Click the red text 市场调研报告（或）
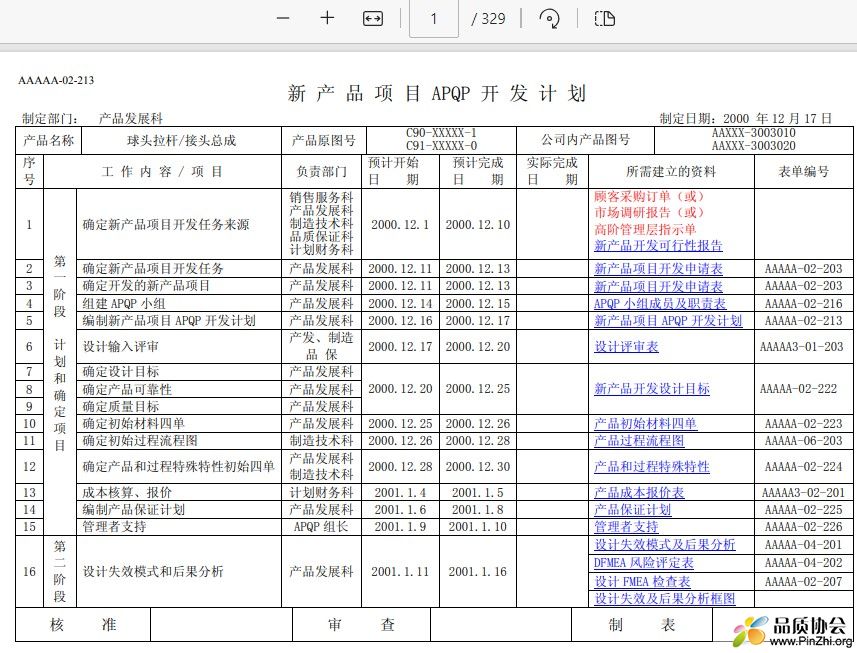Image resolution: width=857 pixels, height=653 pixels. point(649,213)
